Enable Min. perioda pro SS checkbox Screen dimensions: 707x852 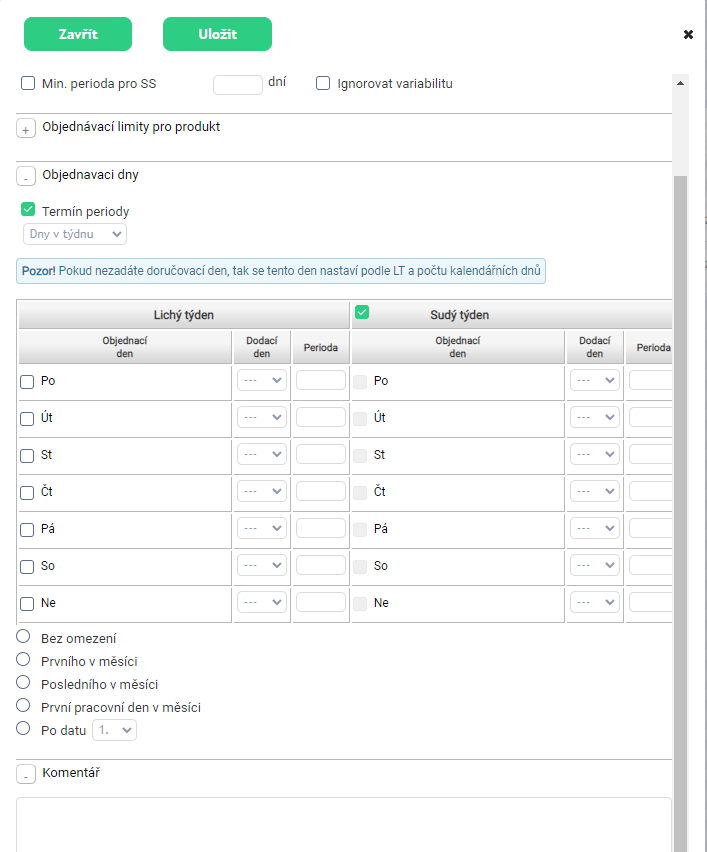coord(28,83)
